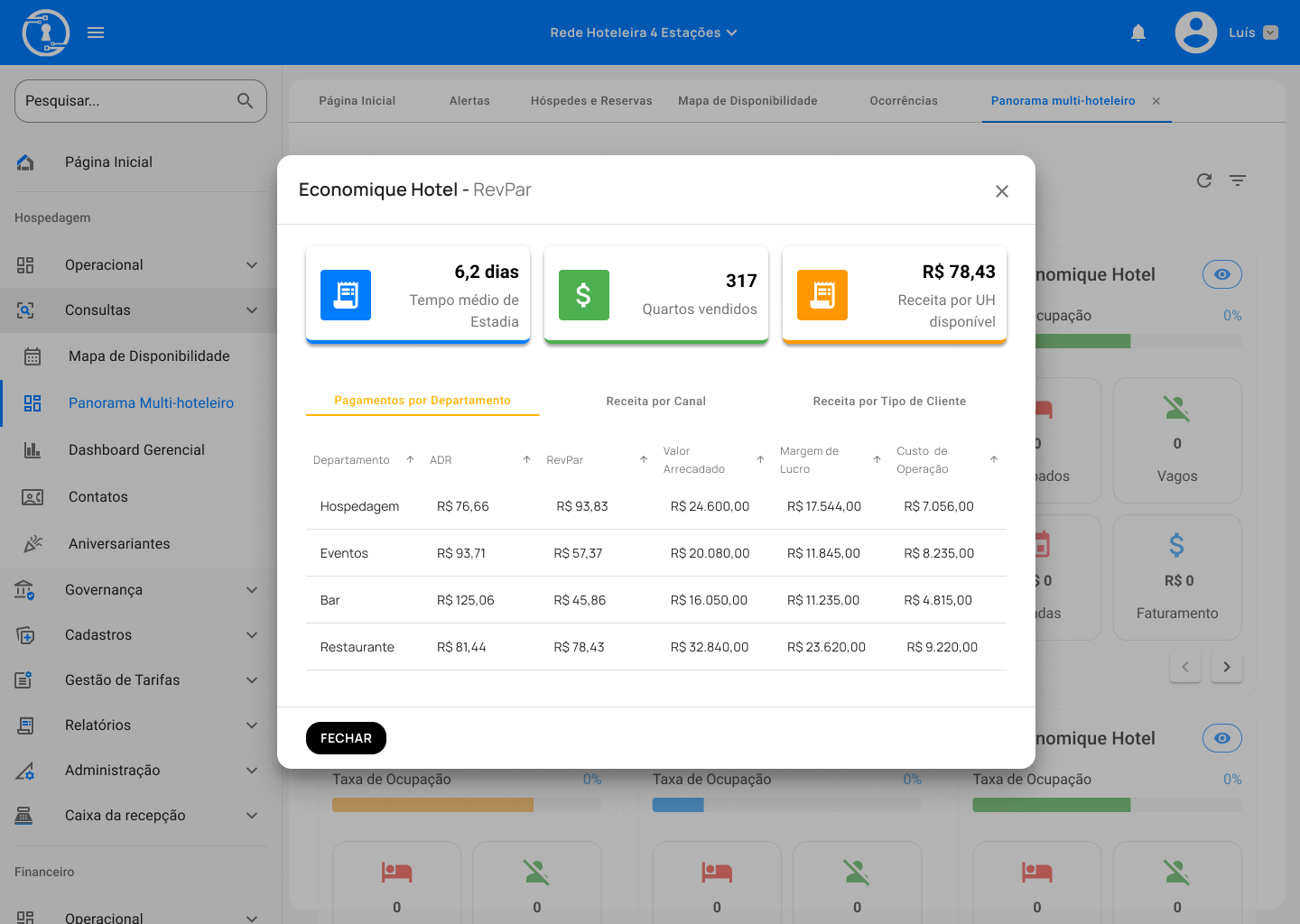Close the RevPar dialog with X
Viewport: 1300px width, 924px height.
(x=1001, y=191)
